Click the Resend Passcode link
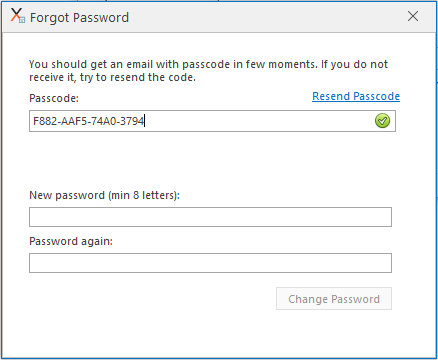This screenshot has height=360, width=438. [x=356, y=96]
